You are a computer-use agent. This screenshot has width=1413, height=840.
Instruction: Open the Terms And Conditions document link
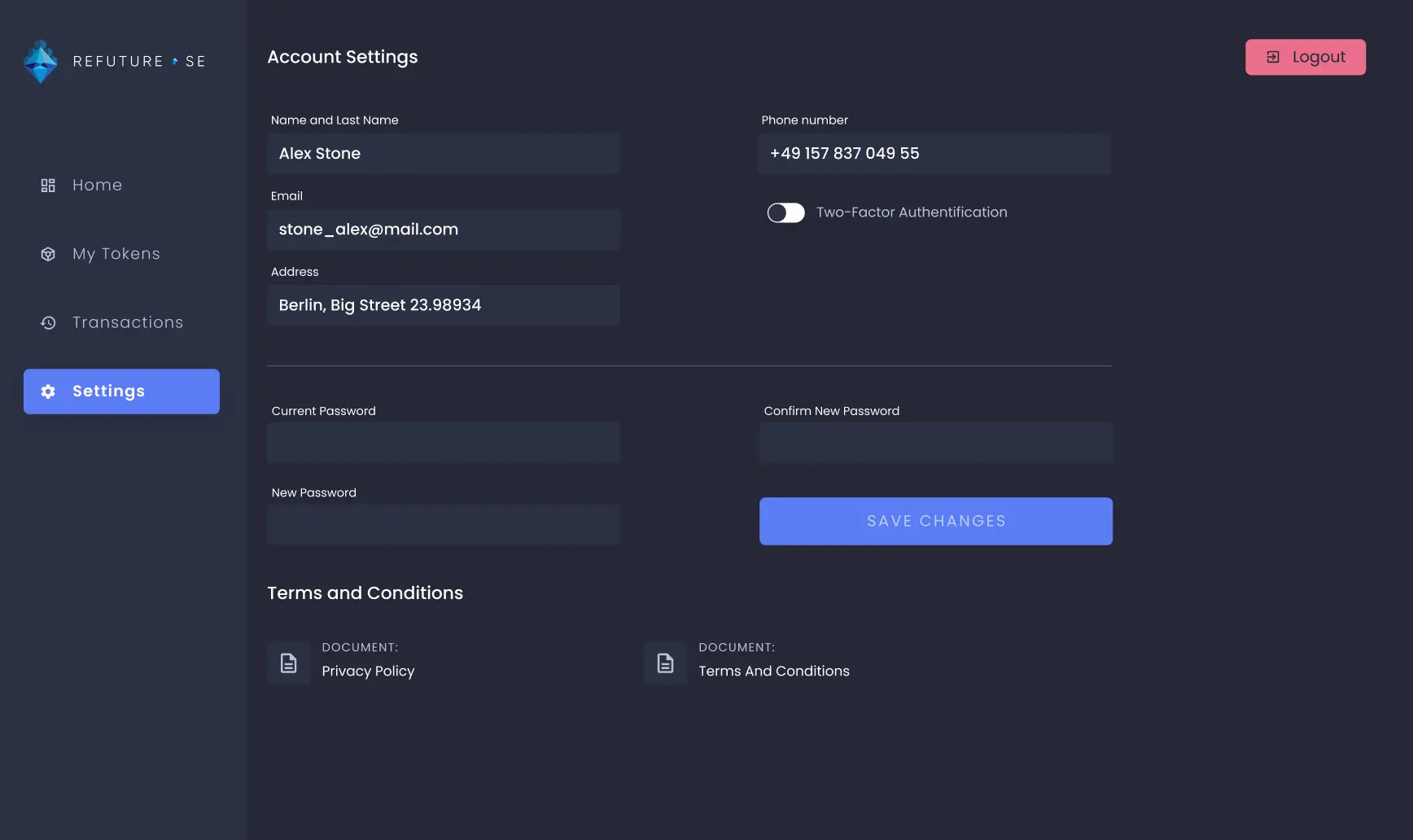click(x=774, y=671)
